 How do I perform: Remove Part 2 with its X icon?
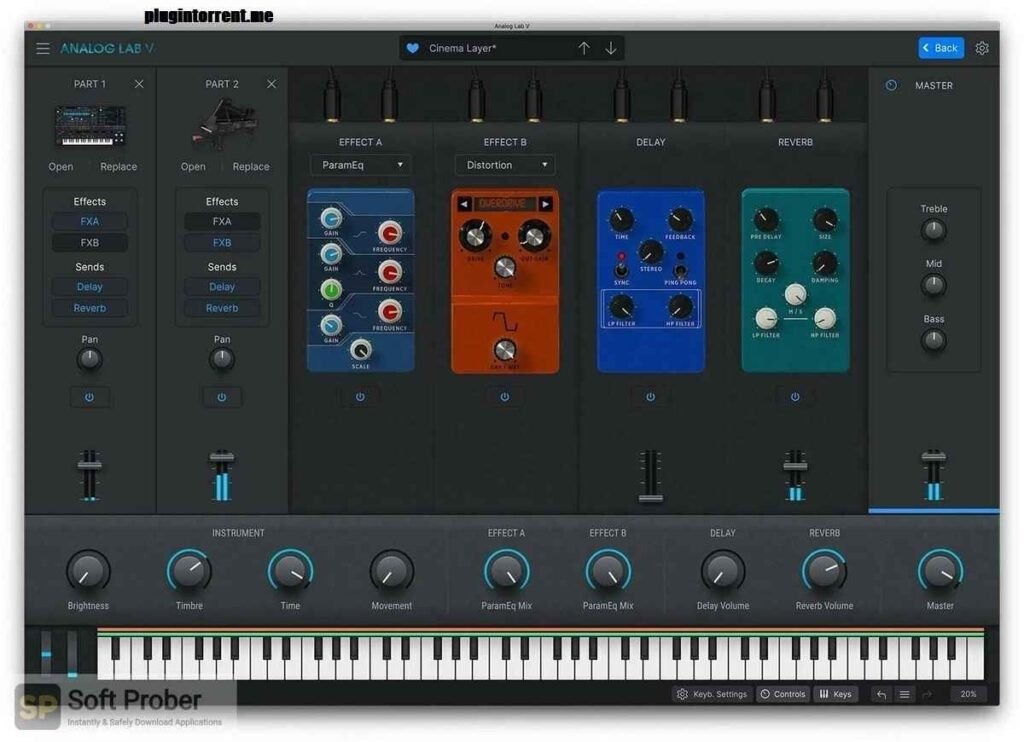point(271,84)
